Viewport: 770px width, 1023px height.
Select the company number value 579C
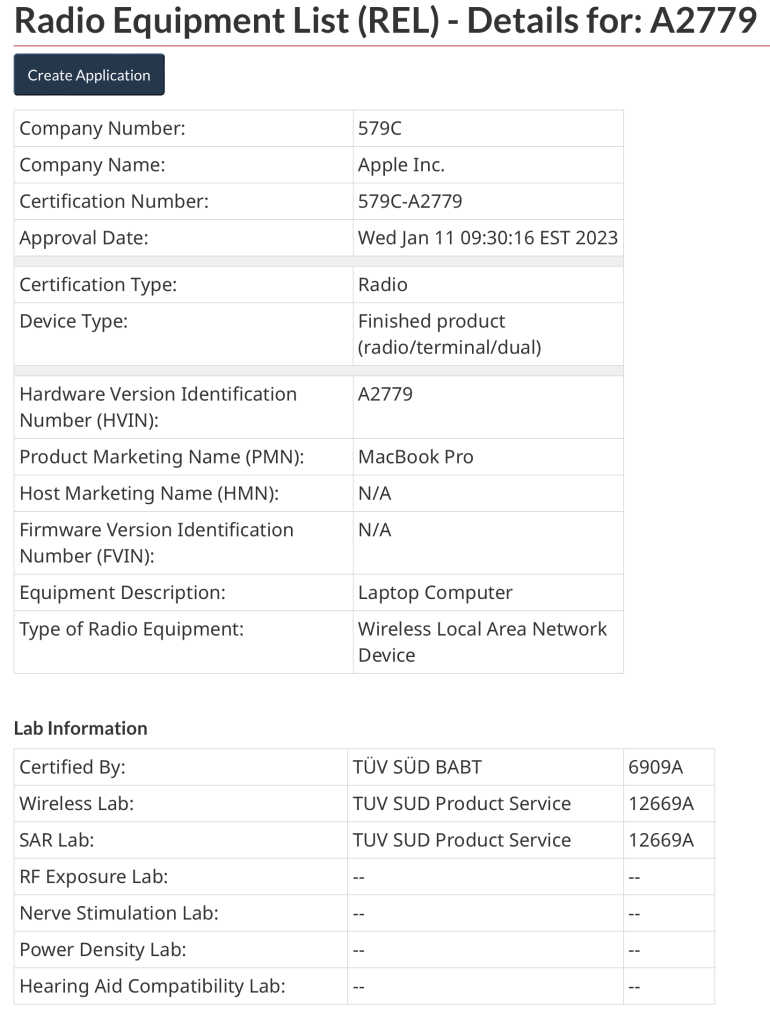tap(380, 128)
